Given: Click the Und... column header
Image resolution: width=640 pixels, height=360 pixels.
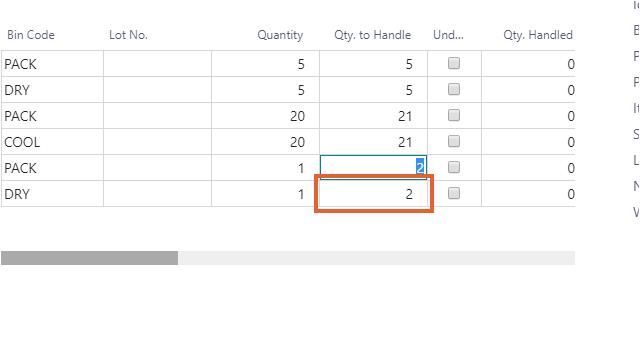Looking at the screenshot, I should (x=448, y=35).
